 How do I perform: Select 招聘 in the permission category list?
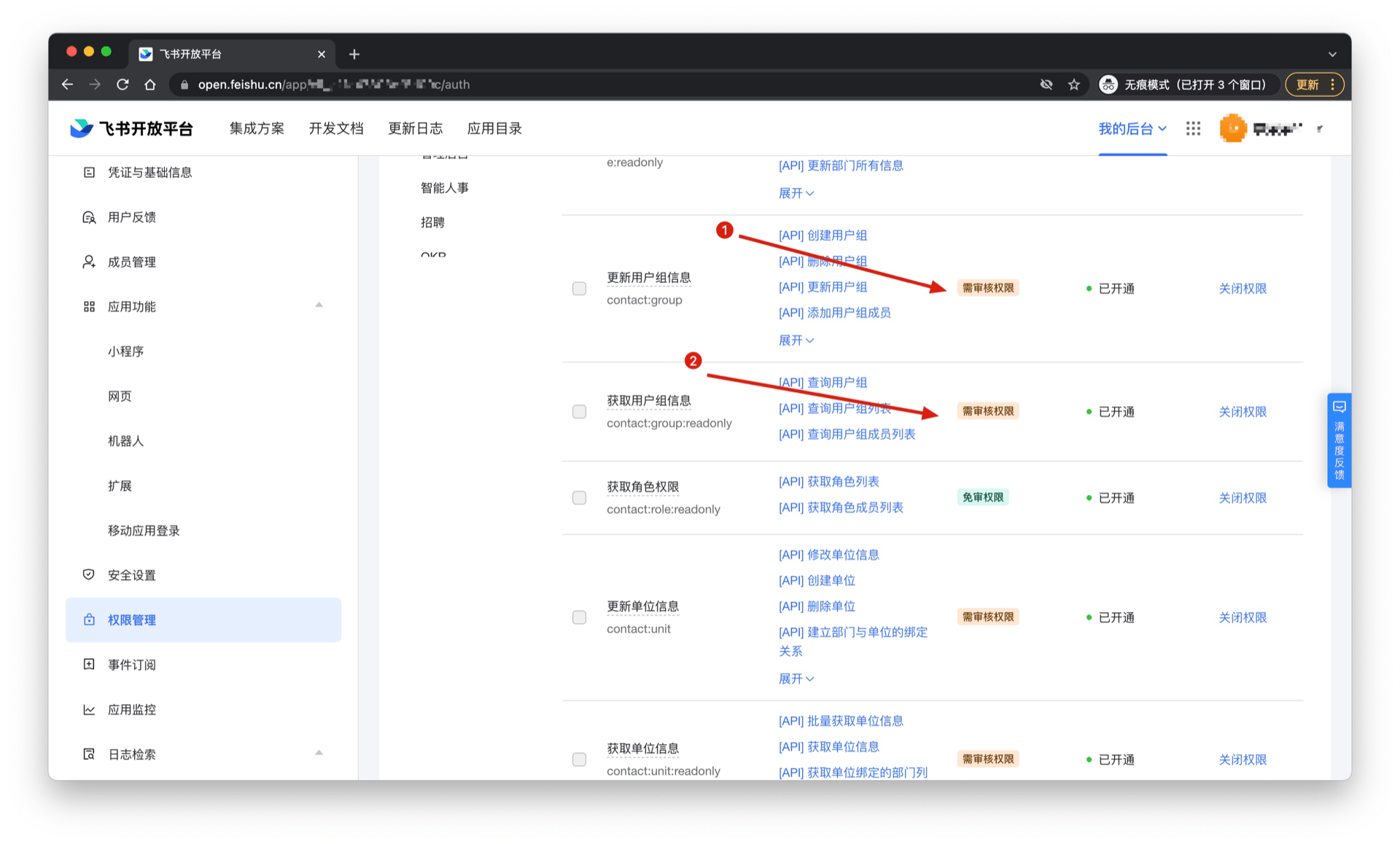(x=432, y=222)
